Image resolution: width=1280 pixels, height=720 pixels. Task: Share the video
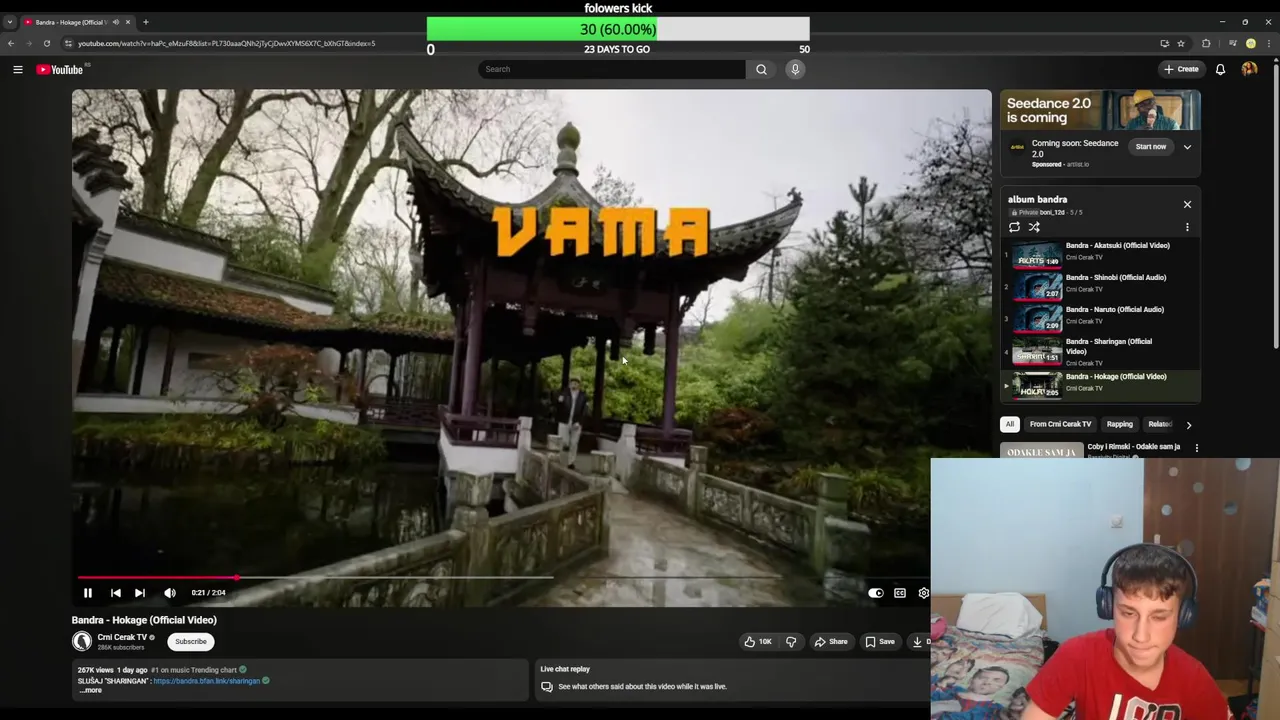tap(831, 642)
